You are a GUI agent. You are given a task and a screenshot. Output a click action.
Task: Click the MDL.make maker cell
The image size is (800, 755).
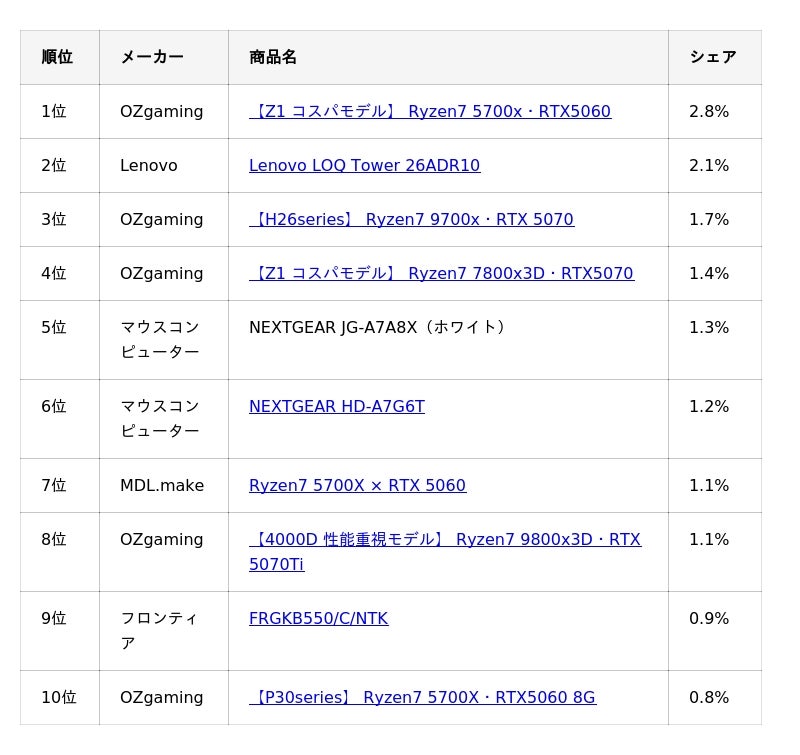[162, 486]
